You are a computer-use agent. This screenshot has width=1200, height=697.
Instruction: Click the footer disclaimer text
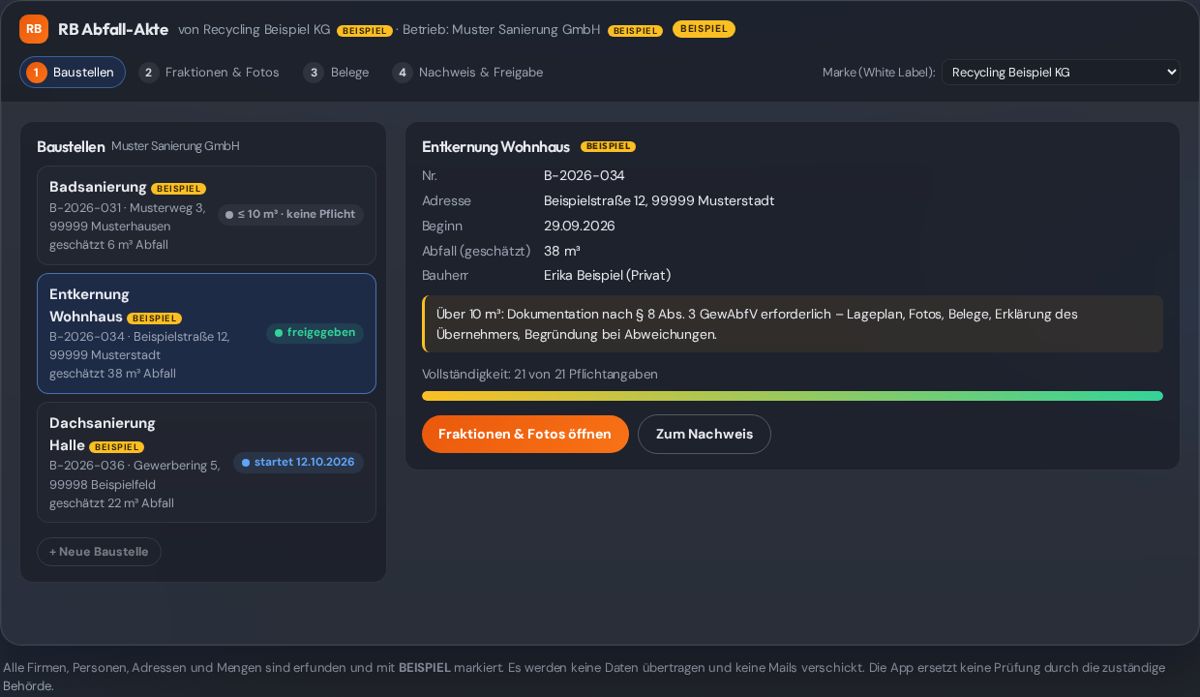click(x=584, y=676)
